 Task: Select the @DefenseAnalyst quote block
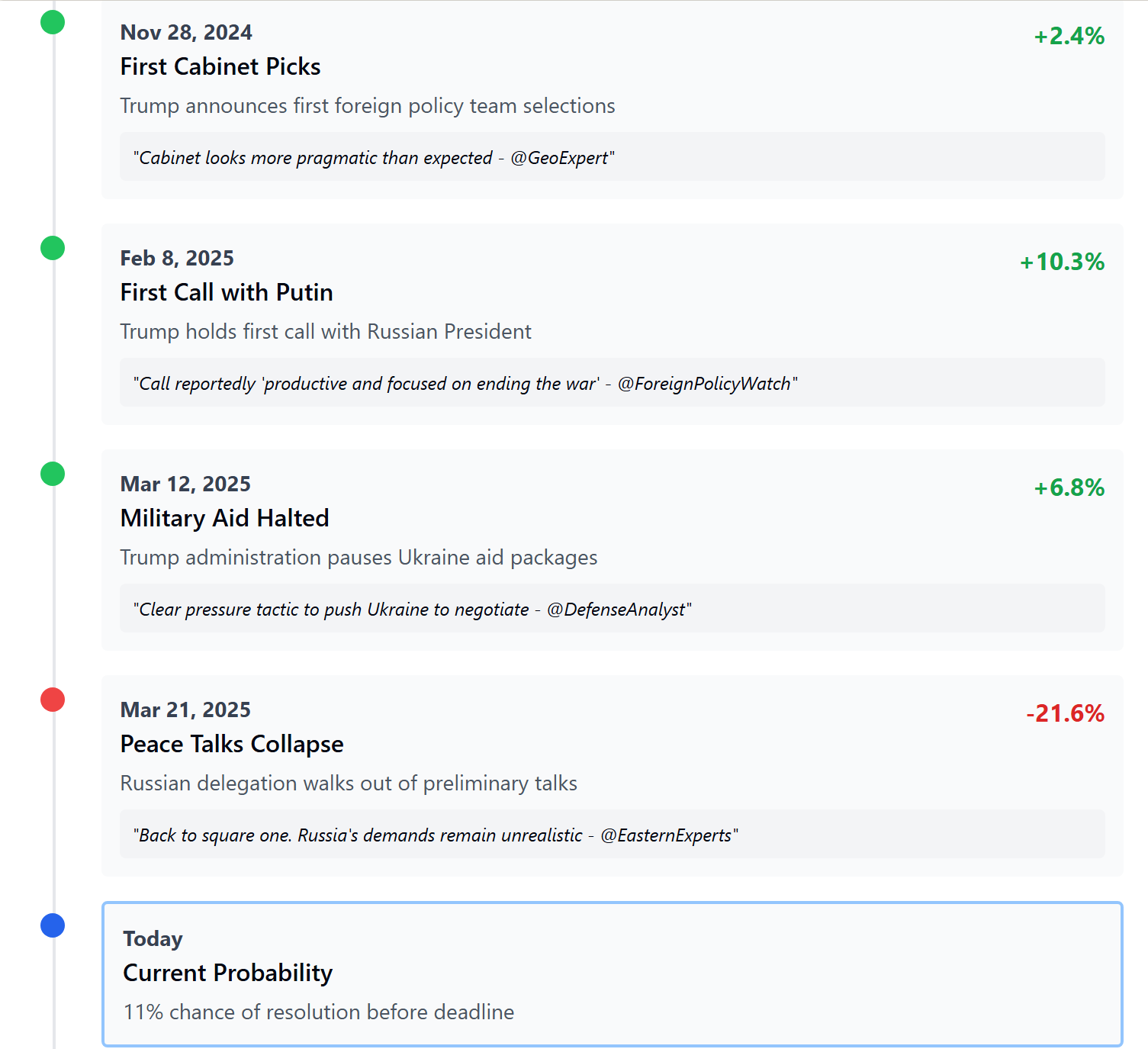coord(612,609)
